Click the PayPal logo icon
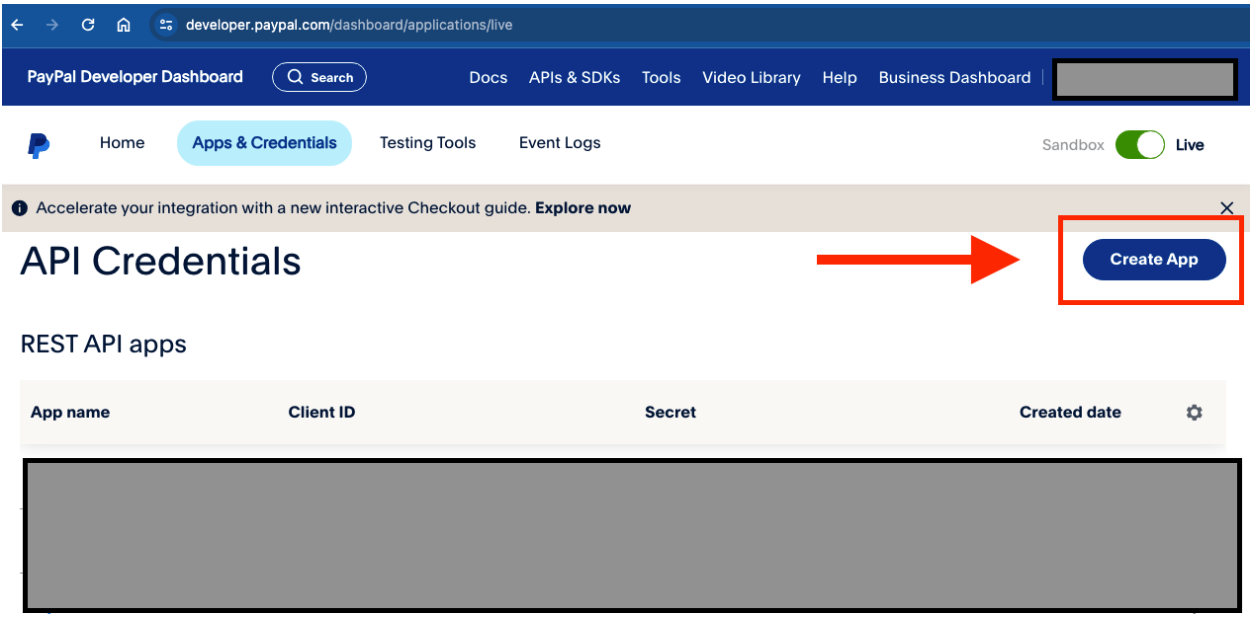 pyautogui.click(x=39, y=145)
